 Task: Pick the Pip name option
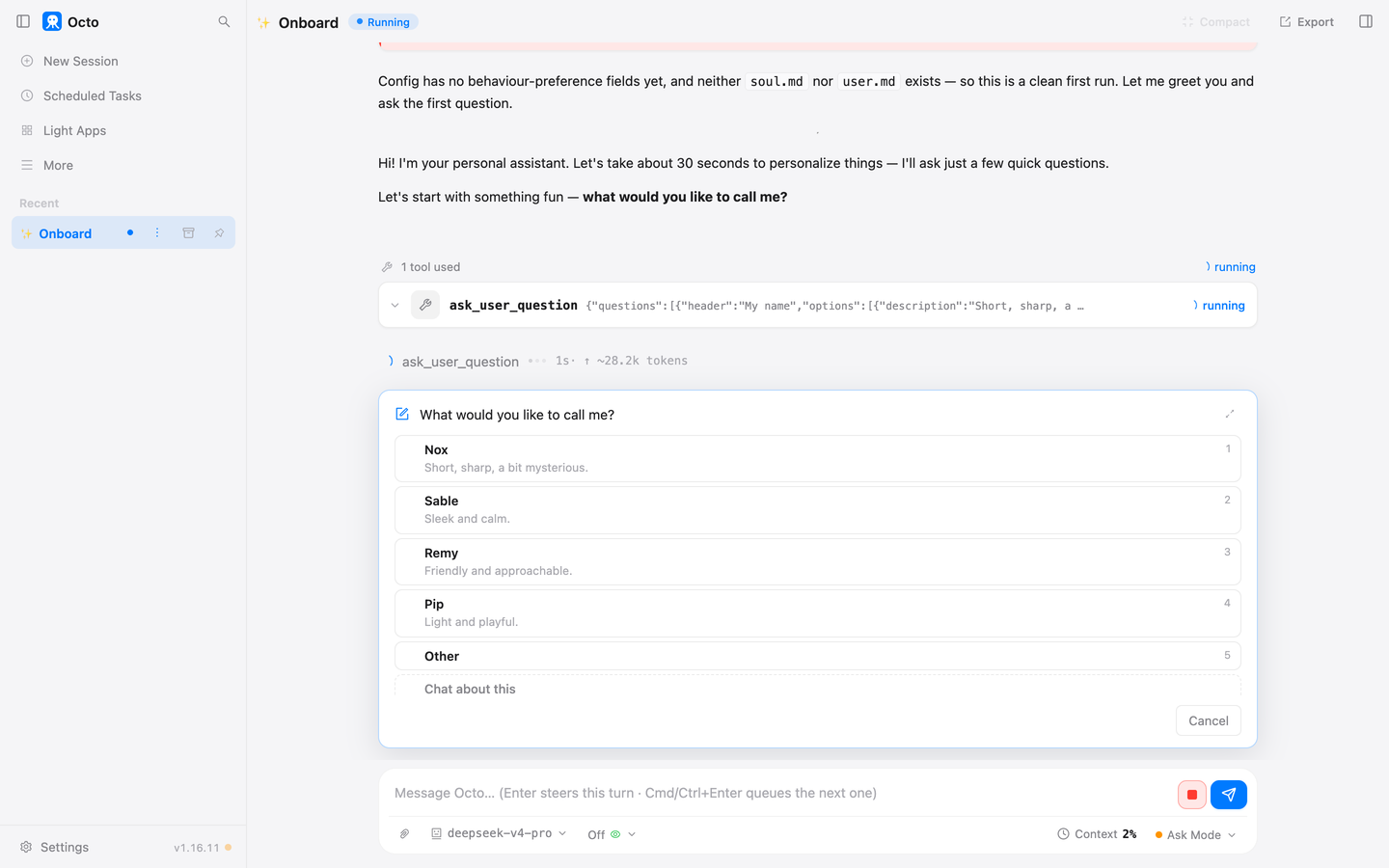(817, 612)
